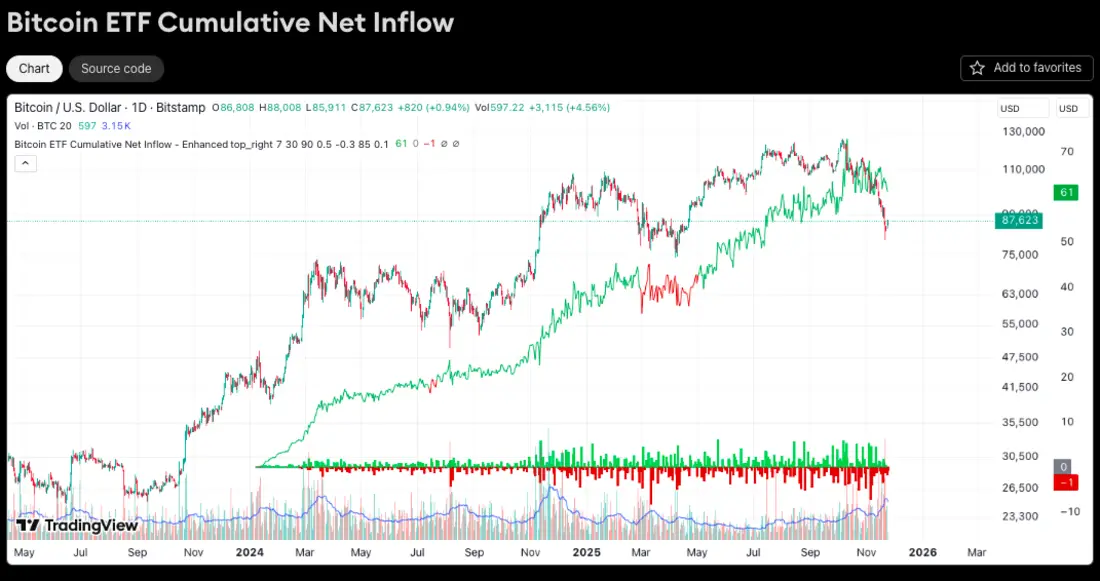The width and height of the screenshot is (1100, 581).
Task: Click the gray 0 indicator axis label
Action: [1064, 467]
